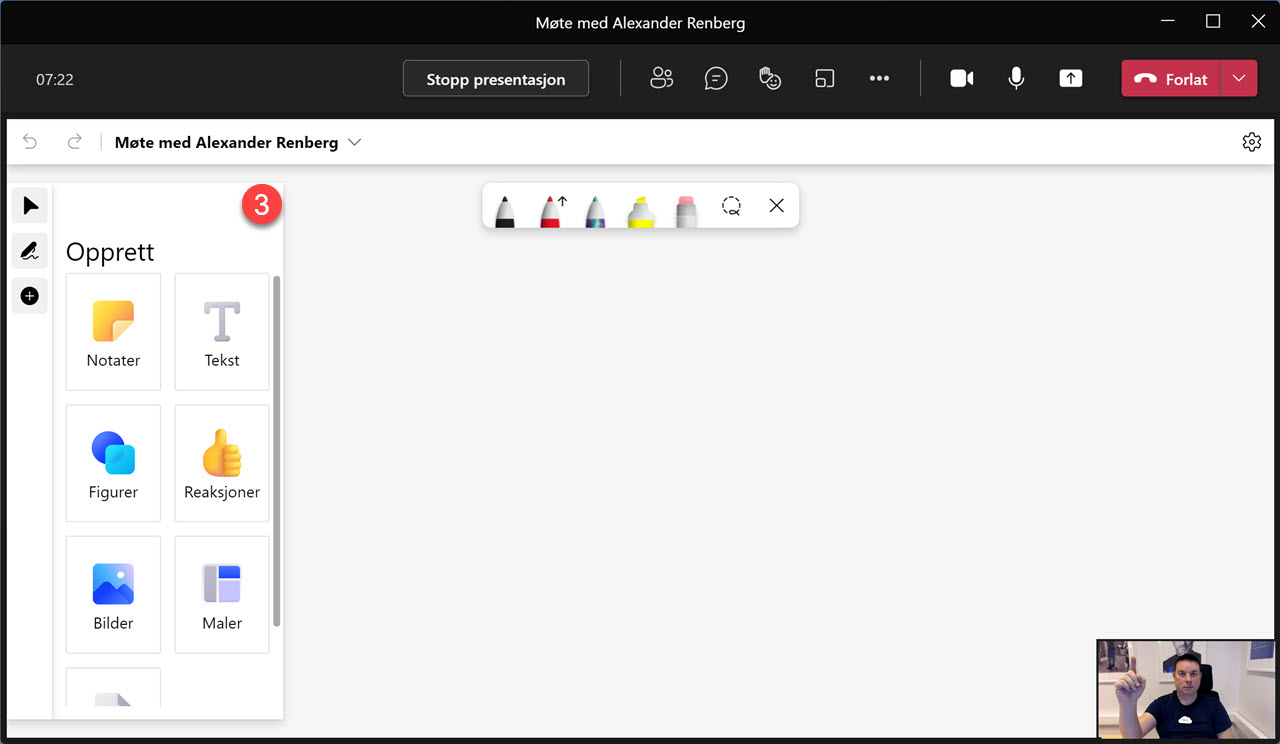Activate the lasso select tool

[732, 206]
